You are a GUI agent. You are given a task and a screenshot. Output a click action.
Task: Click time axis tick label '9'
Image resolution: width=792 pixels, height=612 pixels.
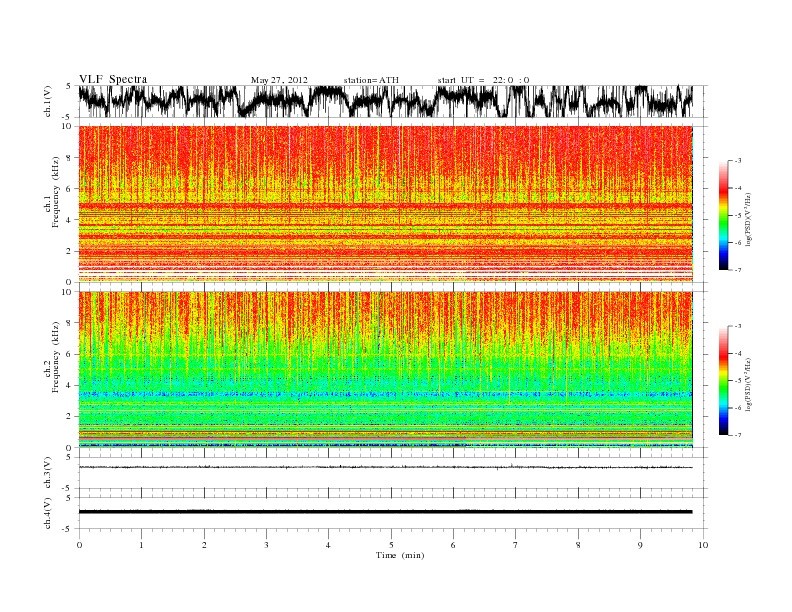[x=640, y=545]
